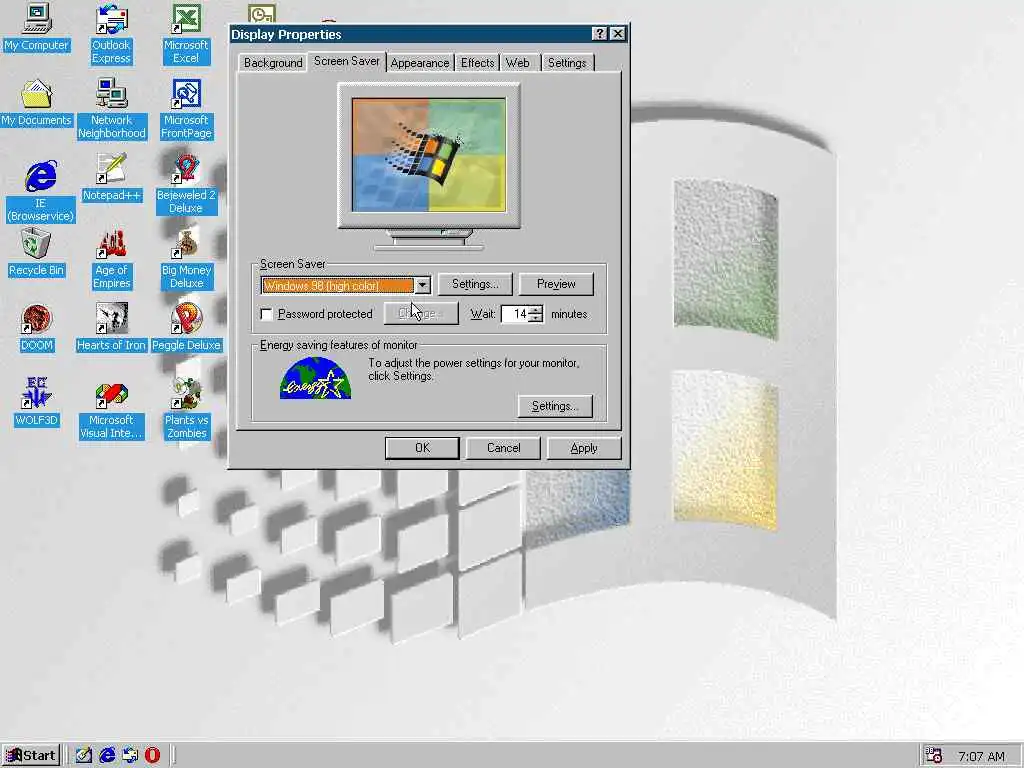This screenshot has width=1024, height=768.
Task: Decrease the Wait minutes spinner
Action: point(536,319)
